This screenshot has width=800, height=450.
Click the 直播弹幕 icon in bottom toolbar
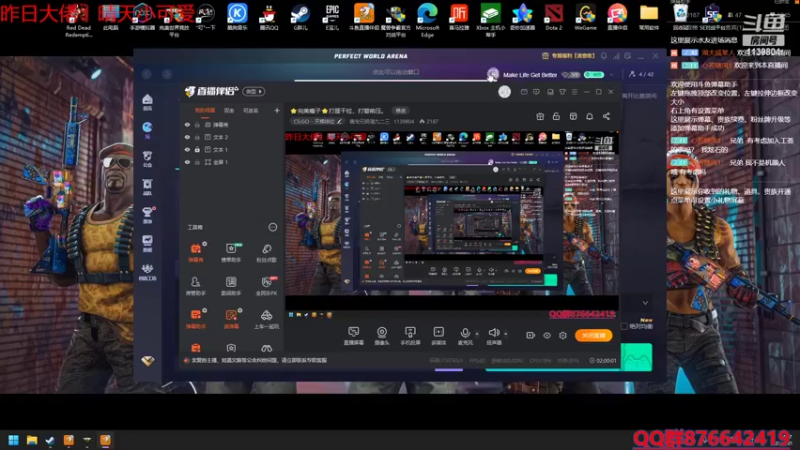pos(354,336)
